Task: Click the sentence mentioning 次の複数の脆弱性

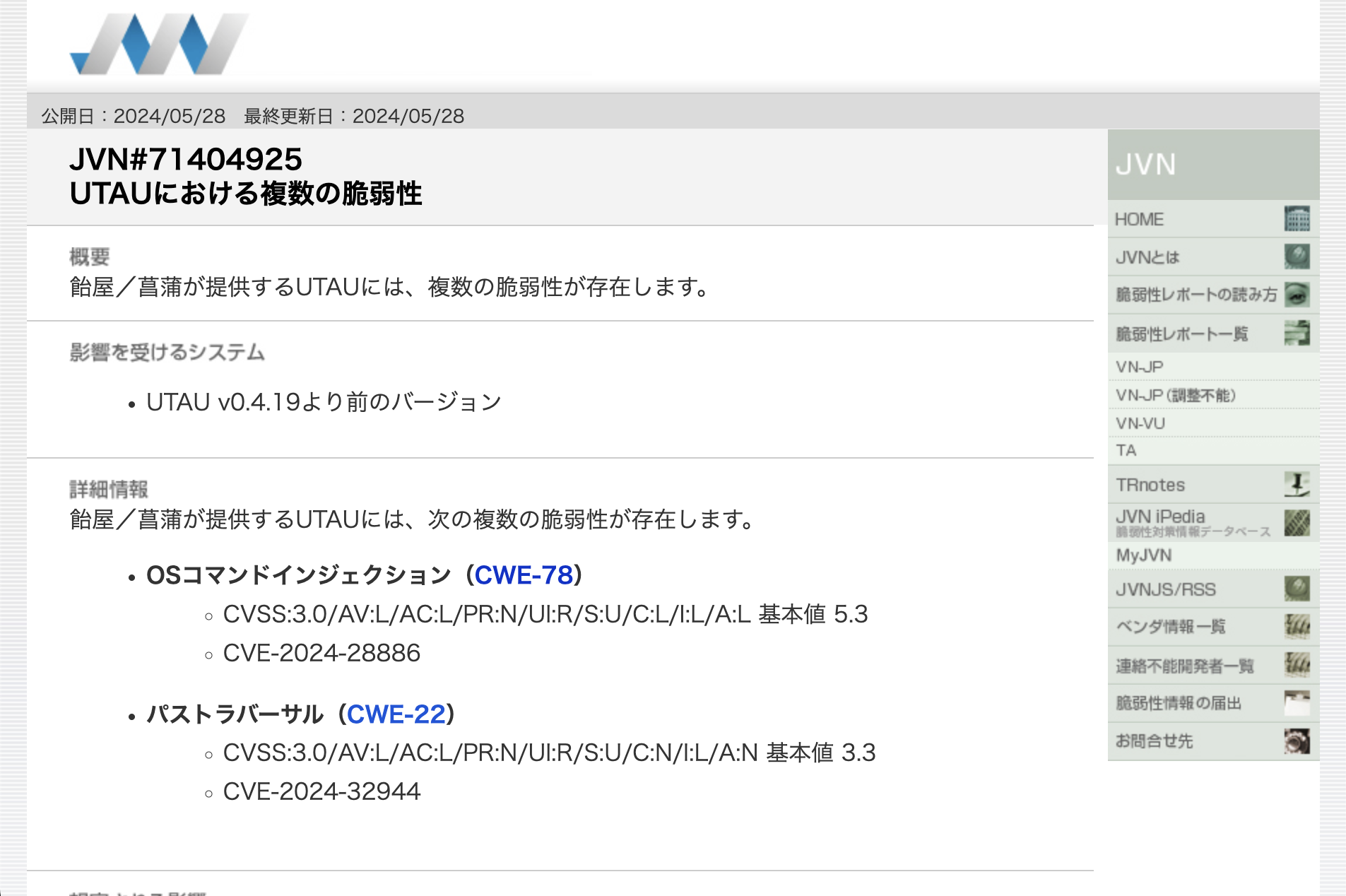Action: tap(413, 519)
